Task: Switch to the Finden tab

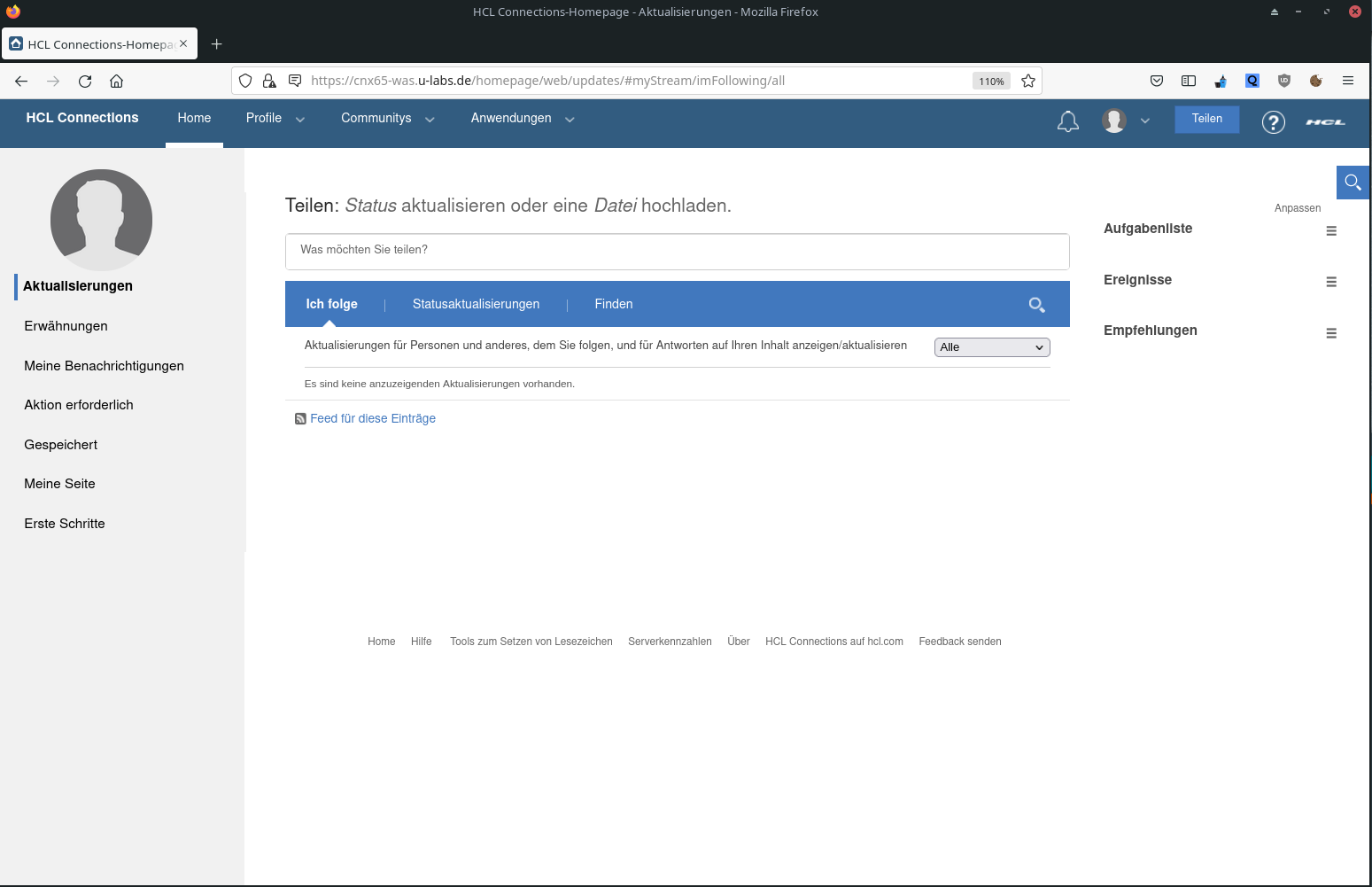Action: click(613, 304)
